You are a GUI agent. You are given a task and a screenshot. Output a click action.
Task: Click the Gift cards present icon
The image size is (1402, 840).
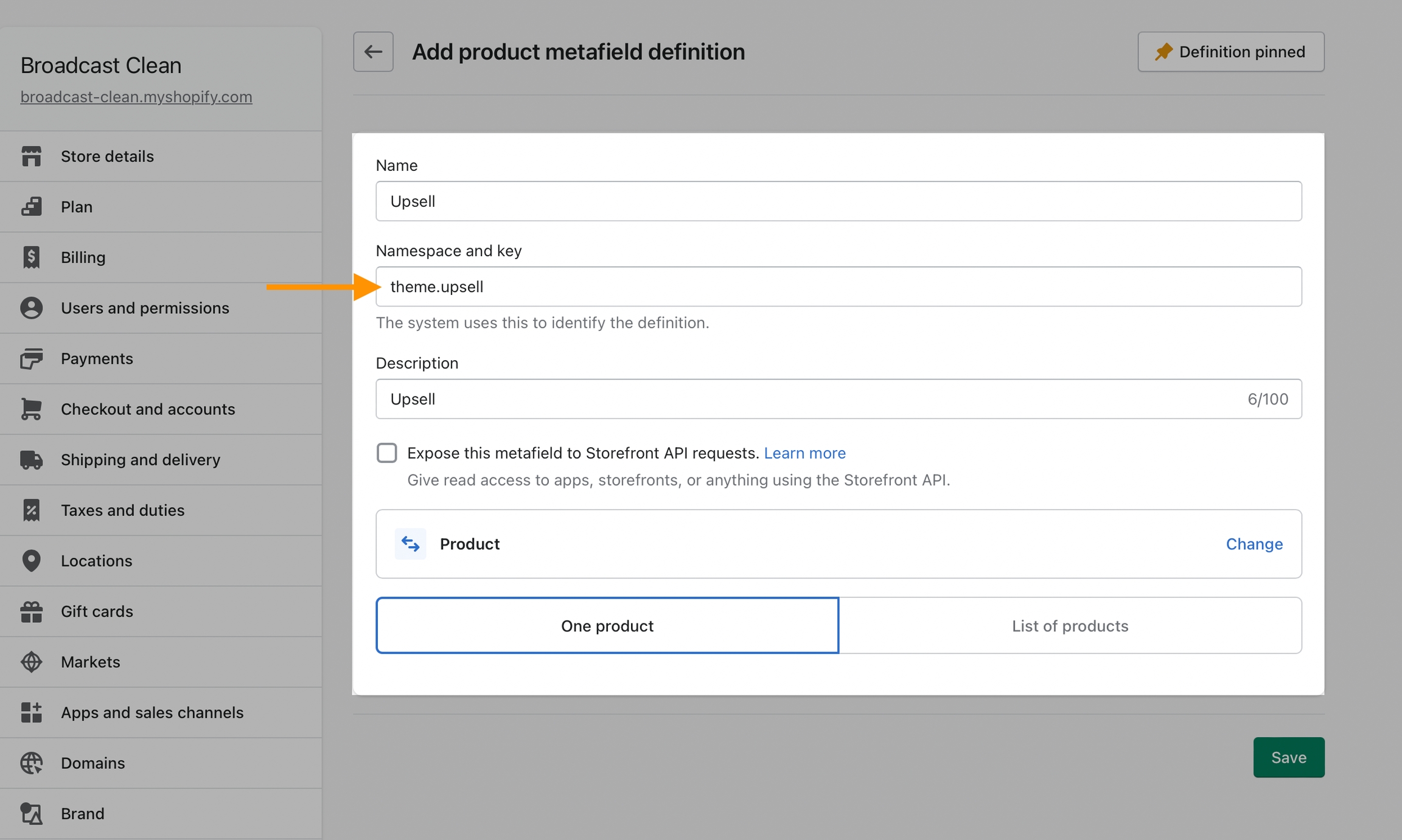[x=31, y=611]
